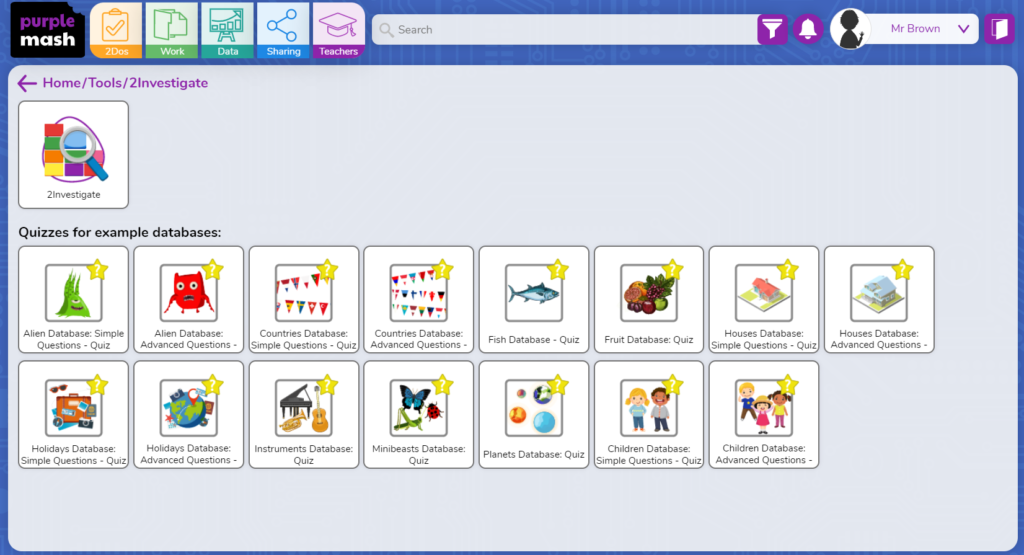Open the Data tab

(x=227, y=30)
